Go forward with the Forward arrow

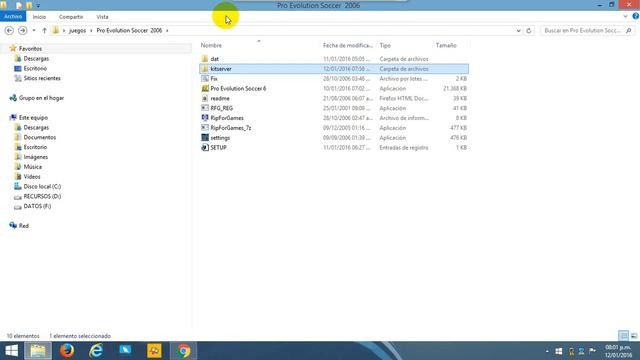pyautogui.click(x=22, y=31)
